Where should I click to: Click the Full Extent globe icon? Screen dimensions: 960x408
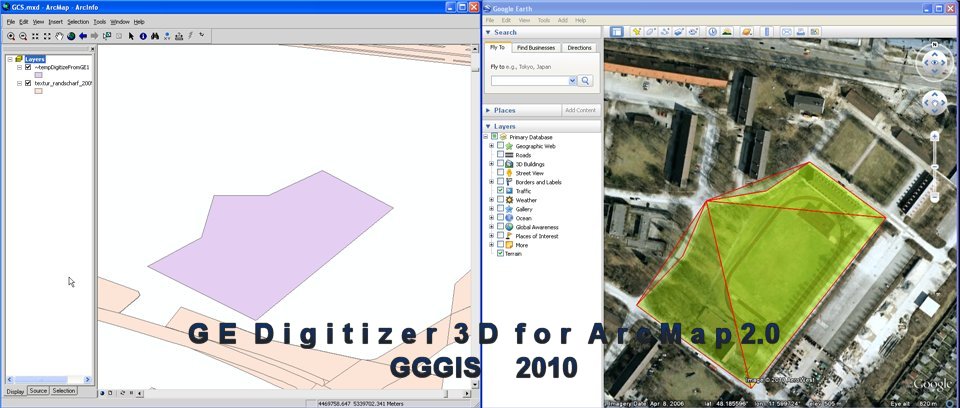pyautogui.click(x=71, y=36)
